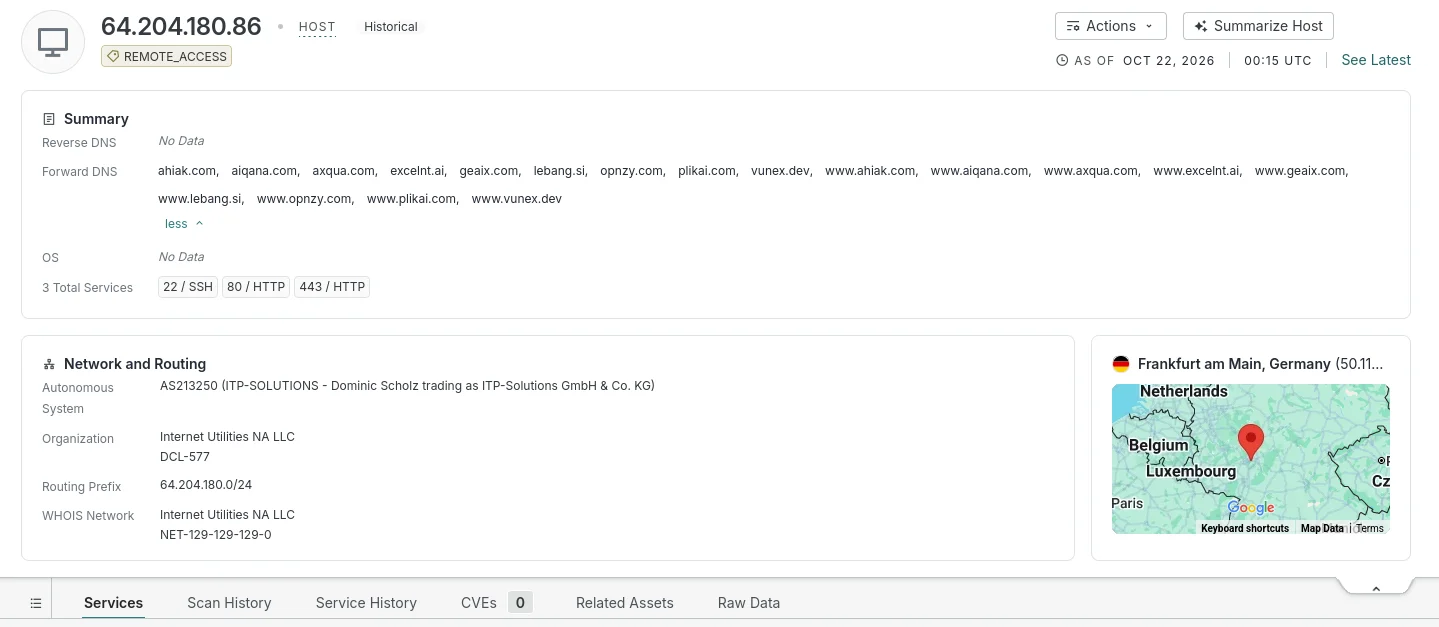Click the host monitor icon
Image resolution: width=1439 pixels, height=627 pixels.
(53, 42)
